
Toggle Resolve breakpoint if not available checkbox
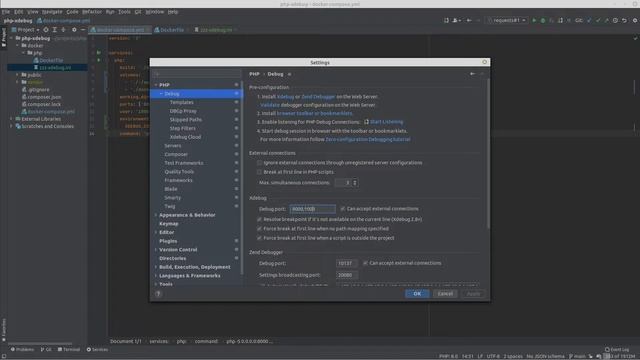pos(259,219)
